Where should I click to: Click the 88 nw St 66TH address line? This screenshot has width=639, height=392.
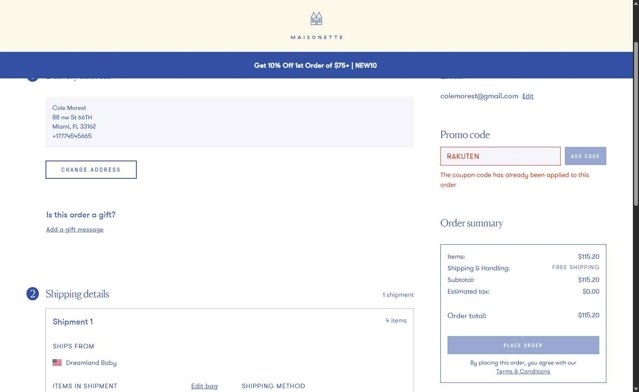[x=72, y=117]
